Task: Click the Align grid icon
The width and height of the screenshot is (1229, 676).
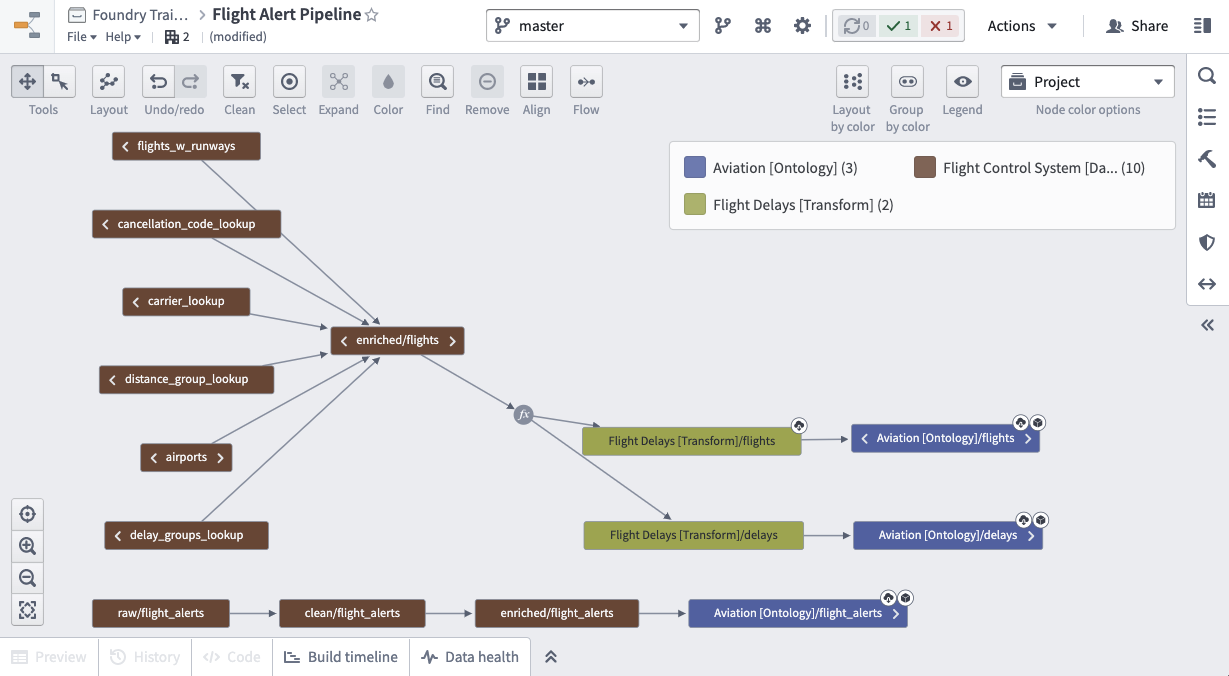Action: [x=537, y=82]
